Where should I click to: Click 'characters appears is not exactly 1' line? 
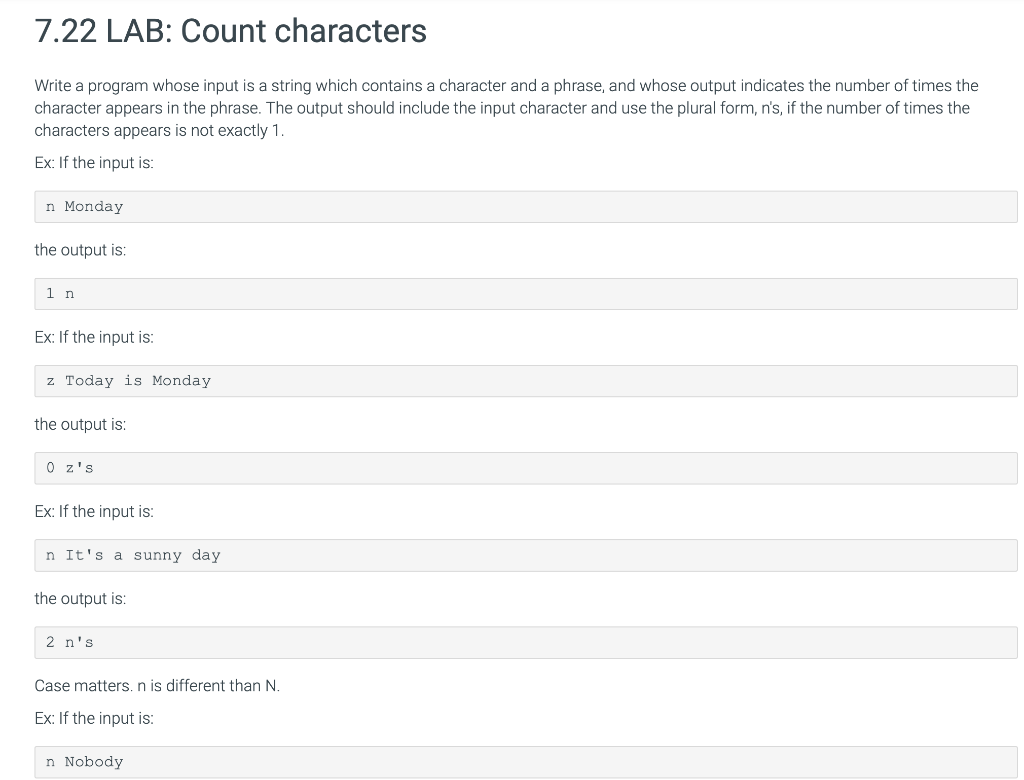159,131
